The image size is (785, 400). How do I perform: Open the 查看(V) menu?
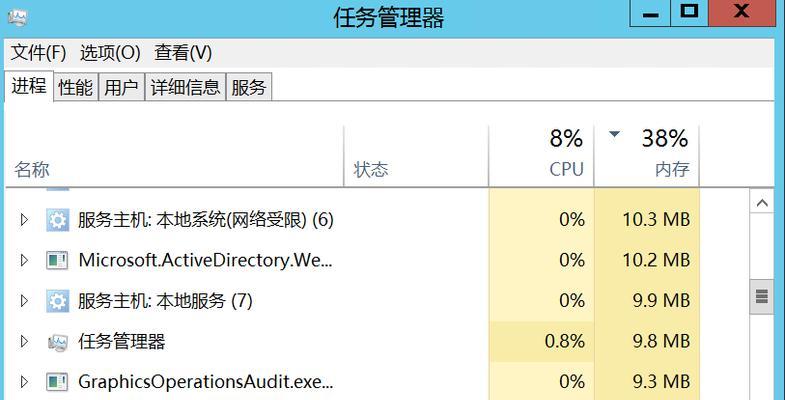click(x=183, y=53)
